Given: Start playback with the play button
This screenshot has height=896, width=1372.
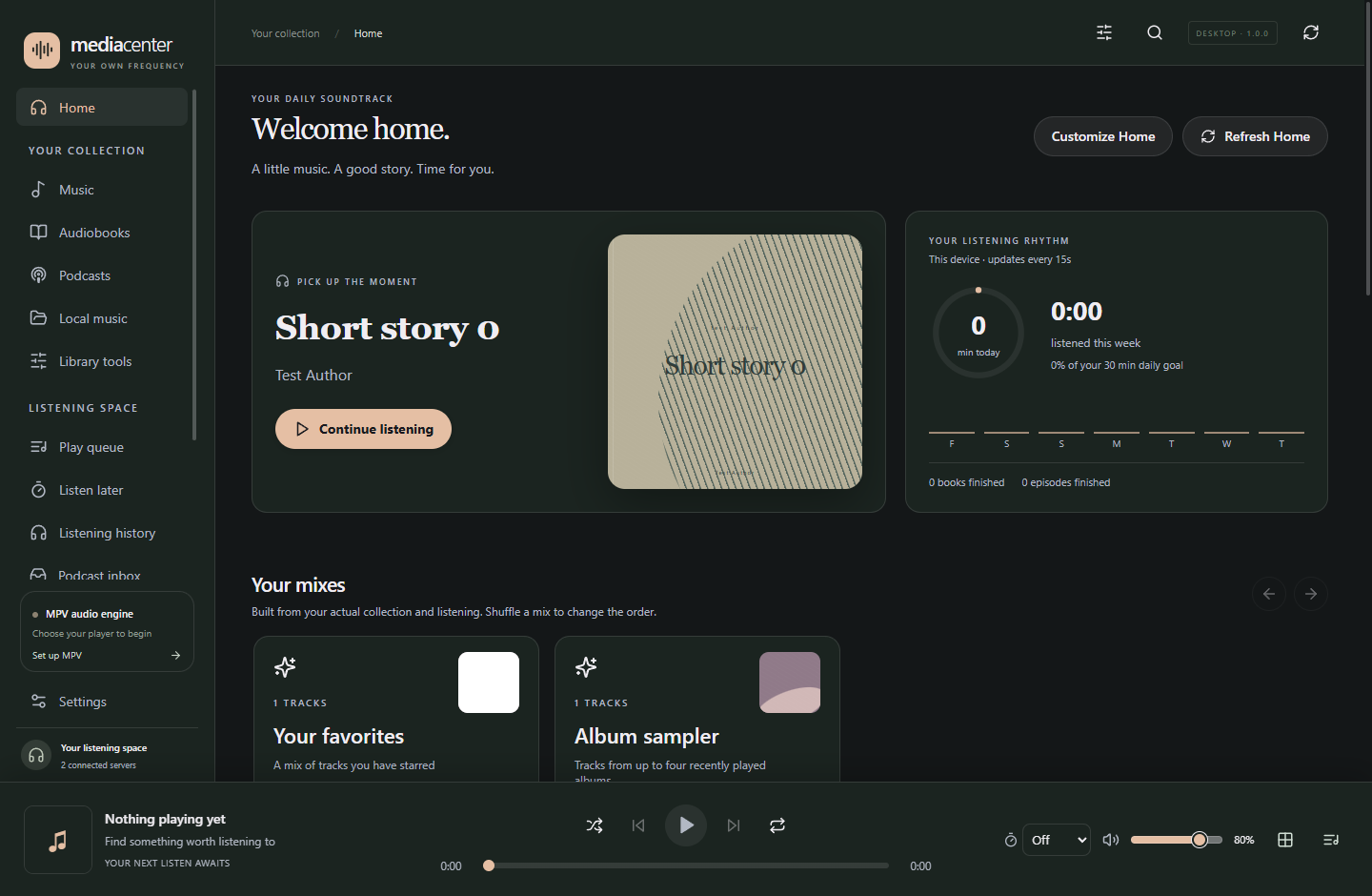Looking at the screenshot, I should pyautogui.click(x=686, y=825).
